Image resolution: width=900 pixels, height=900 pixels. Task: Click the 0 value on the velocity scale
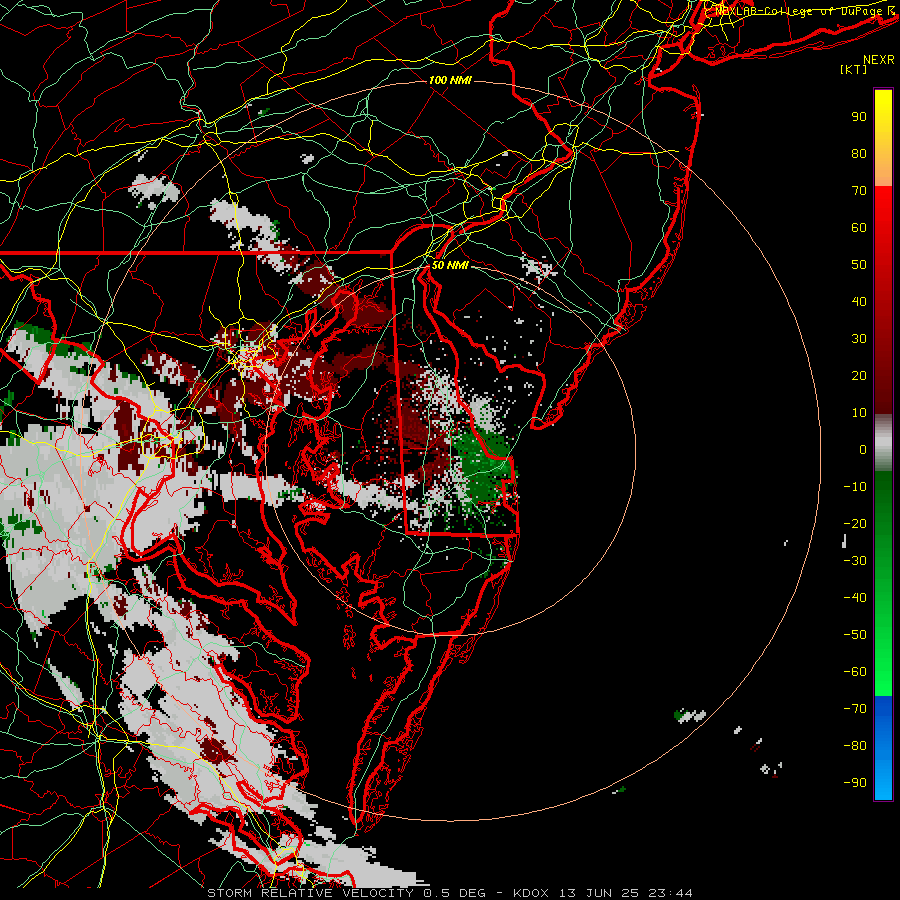863,450
